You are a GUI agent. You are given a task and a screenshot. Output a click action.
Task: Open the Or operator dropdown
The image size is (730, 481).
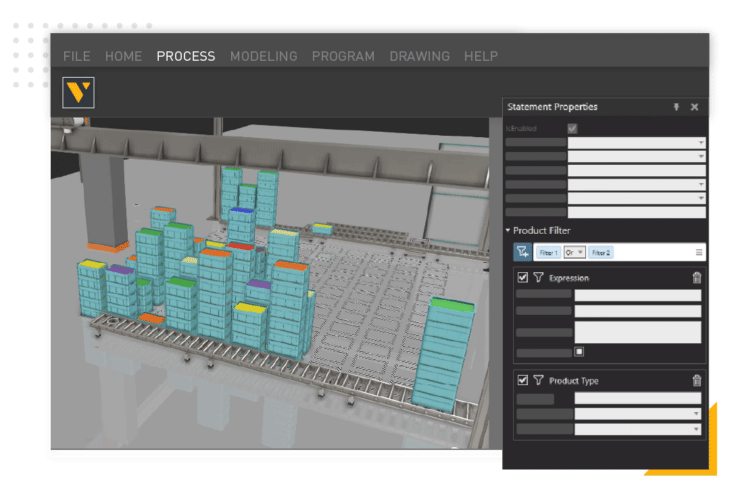[x=574, y=252]
